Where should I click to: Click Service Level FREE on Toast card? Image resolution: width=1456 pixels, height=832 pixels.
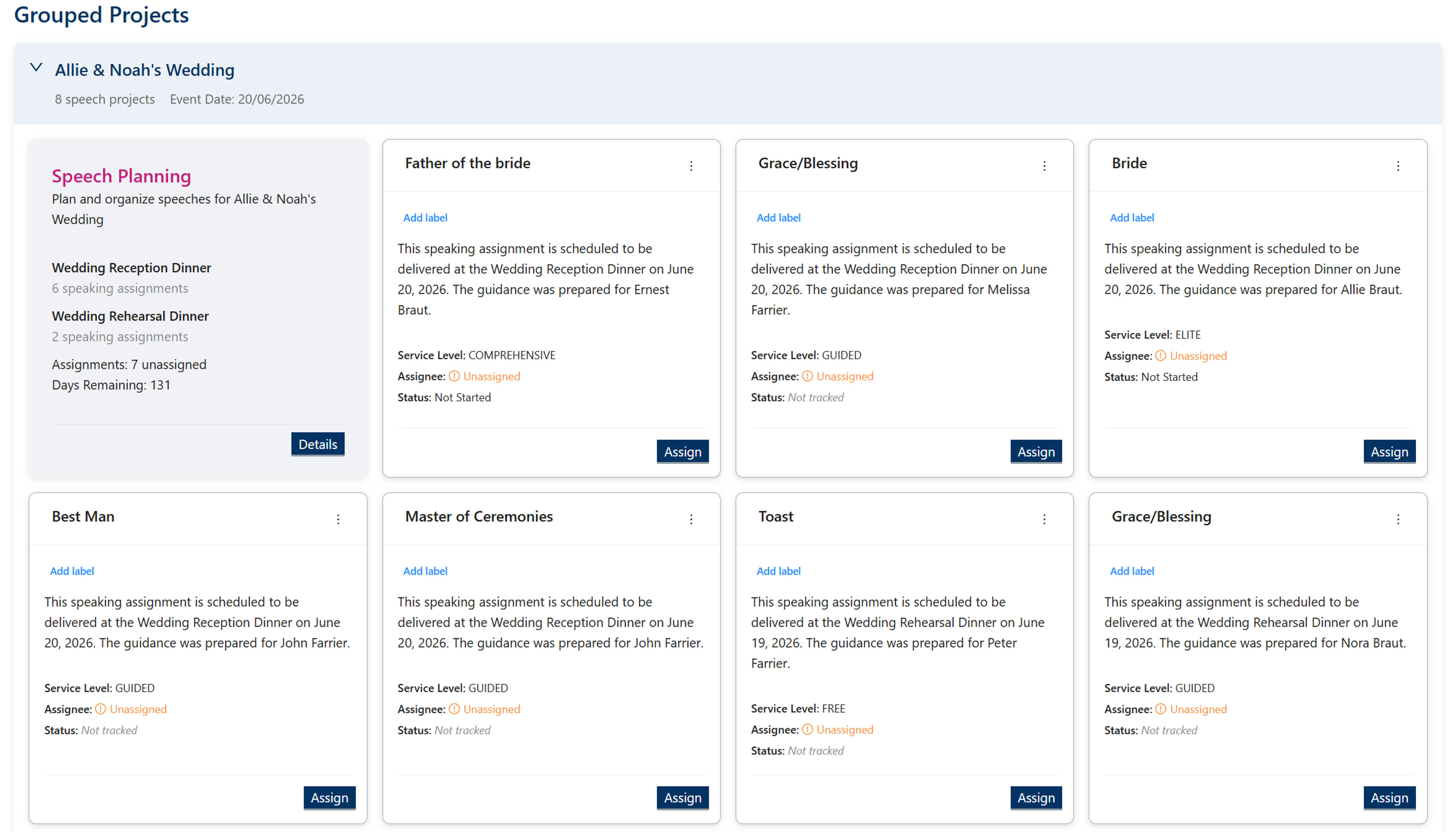(798, 708)
